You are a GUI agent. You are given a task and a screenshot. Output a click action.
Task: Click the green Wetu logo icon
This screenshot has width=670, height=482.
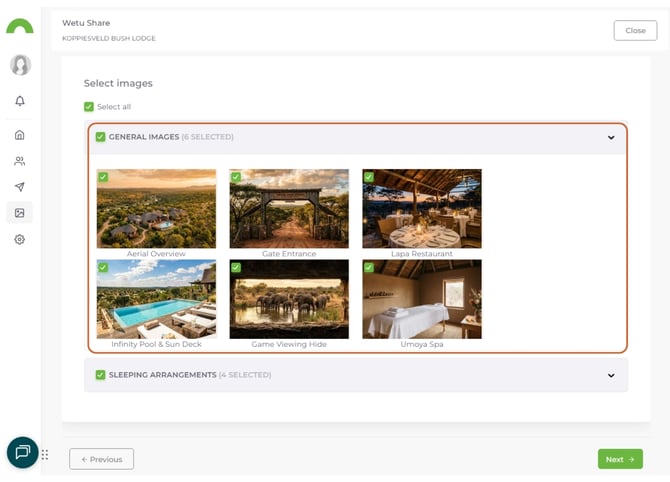20,27
